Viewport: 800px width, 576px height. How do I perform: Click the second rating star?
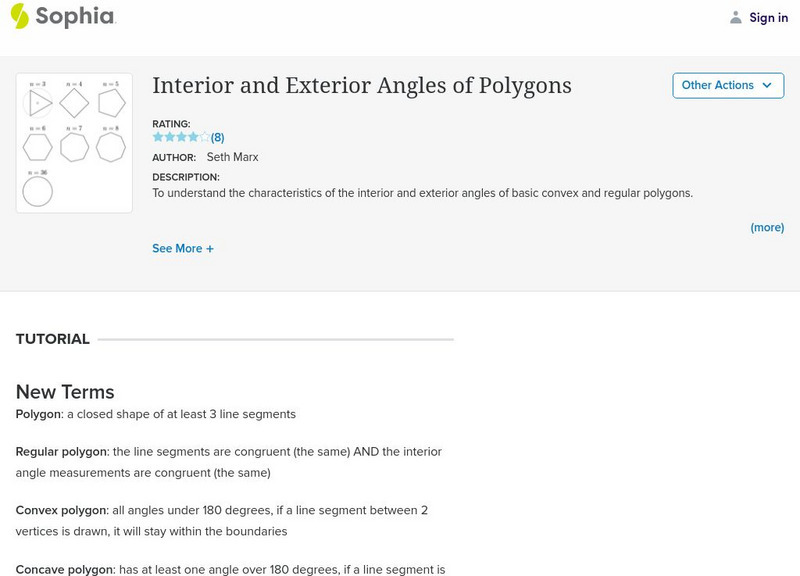pos(169,136)
